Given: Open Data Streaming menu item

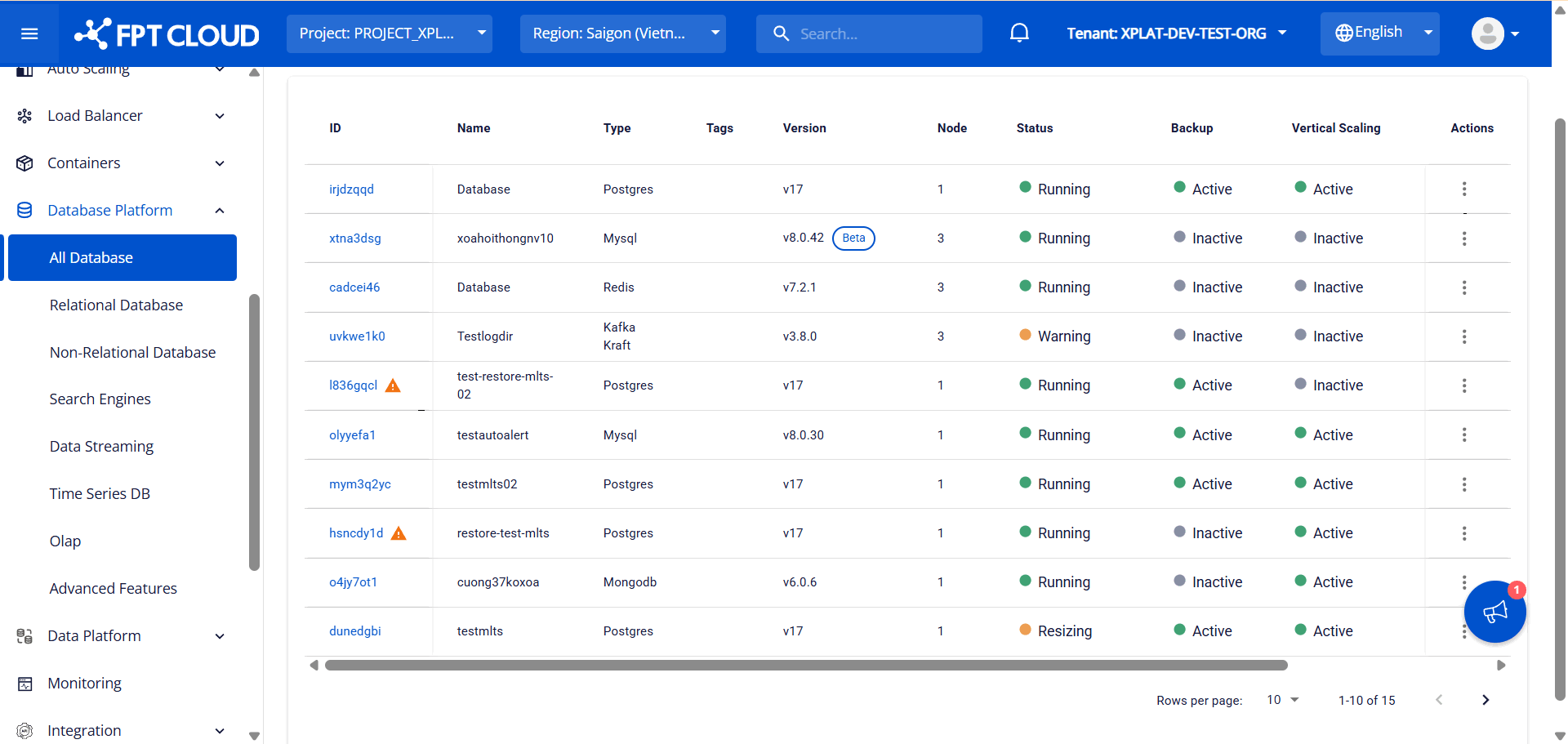Looking at the screenshot, I should click(101, 447).
